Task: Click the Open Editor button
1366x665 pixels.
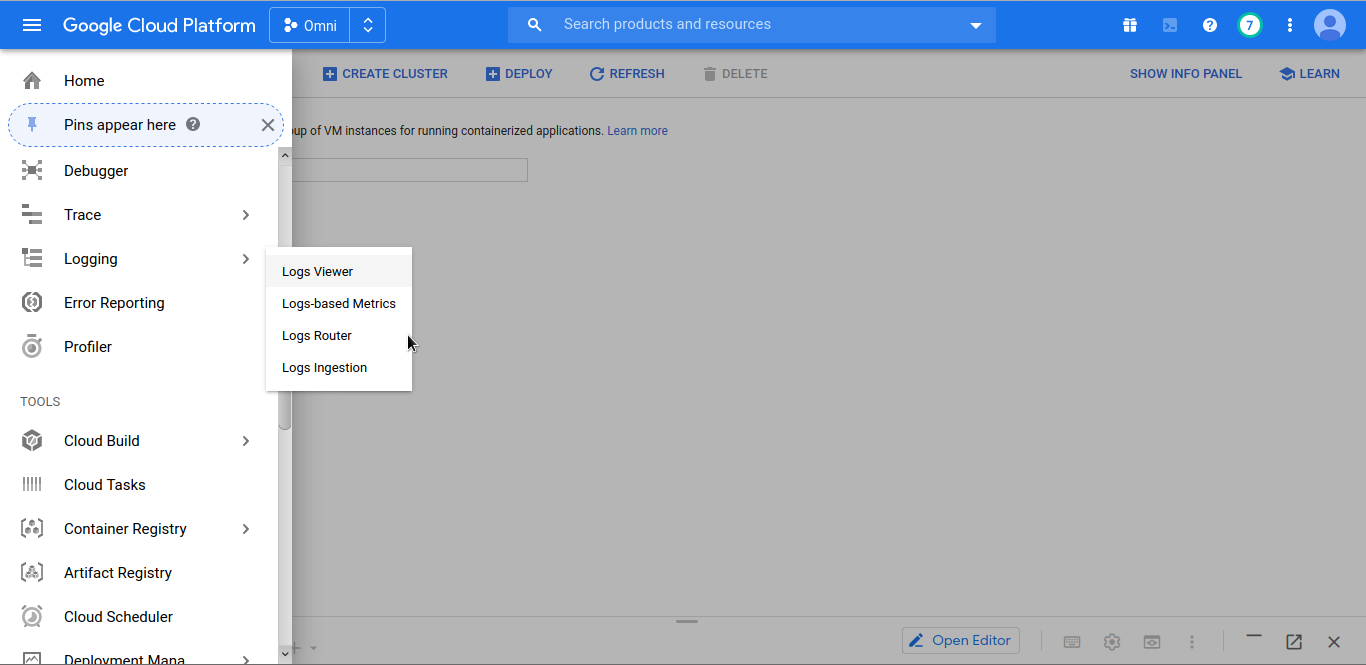Action: tap(961, 641)
